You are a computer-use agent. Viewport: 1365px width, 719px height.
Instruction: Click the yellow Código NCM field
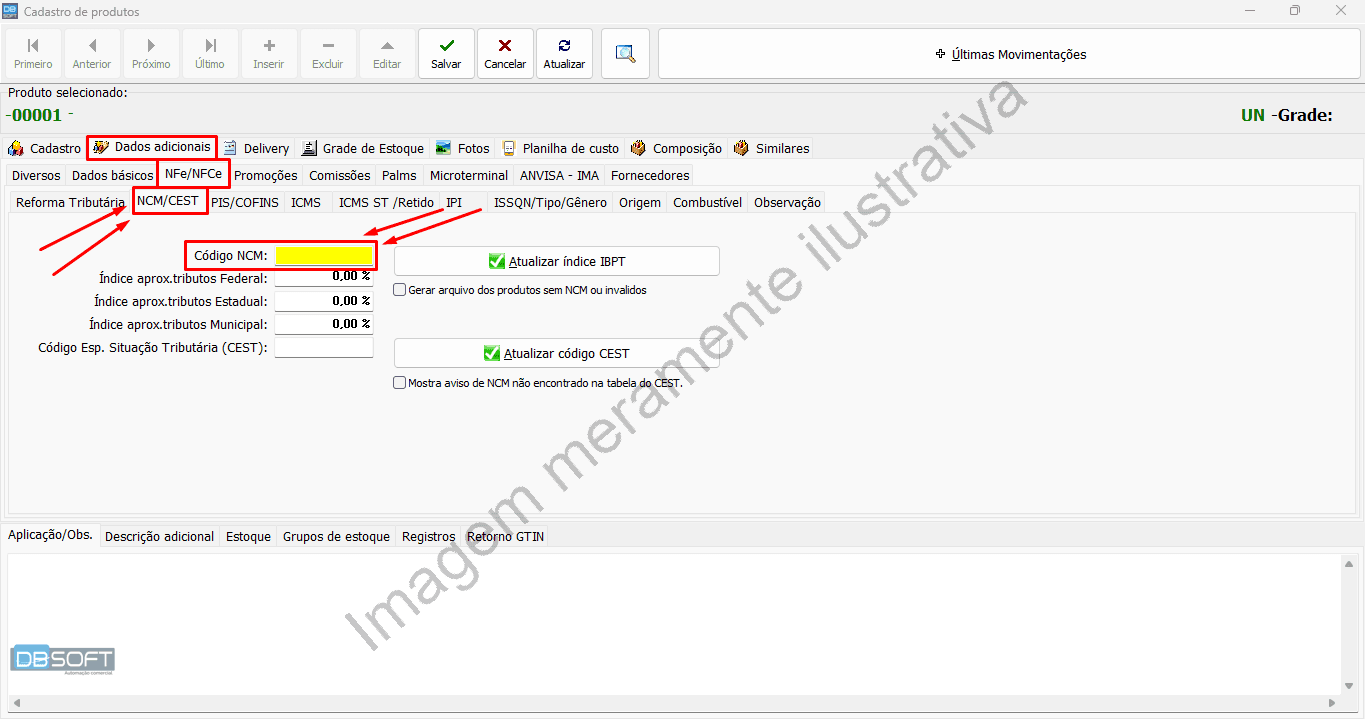324,256
